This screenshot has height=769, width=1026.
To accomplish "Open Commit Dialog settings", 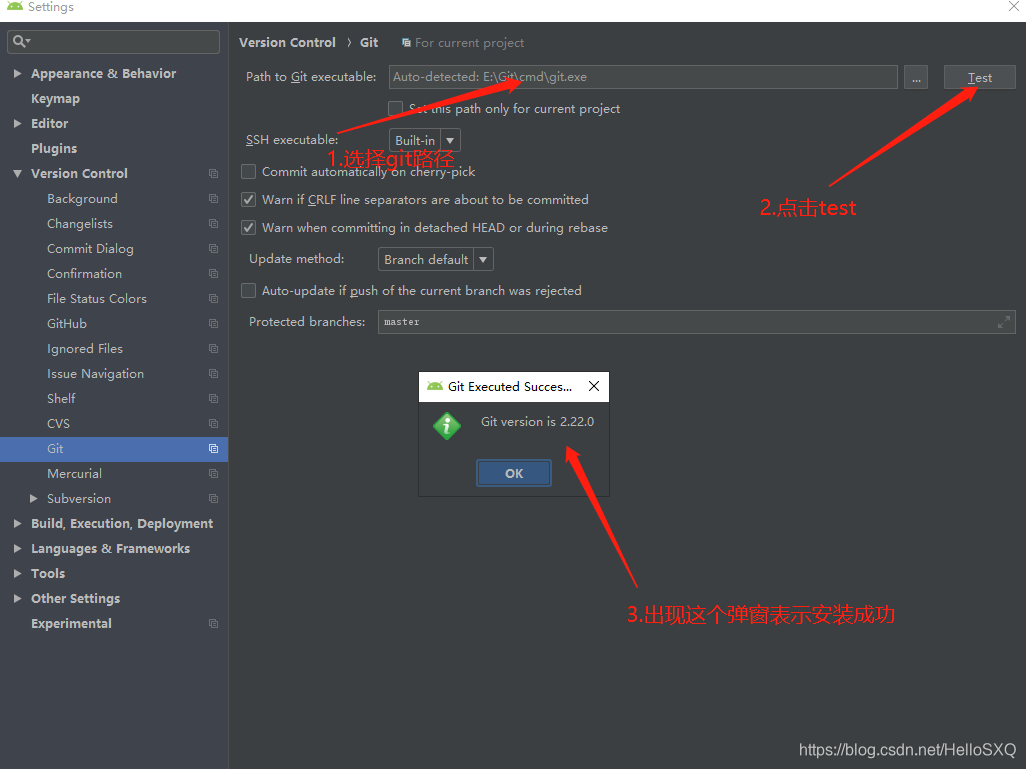I will (x=90, y=249).
